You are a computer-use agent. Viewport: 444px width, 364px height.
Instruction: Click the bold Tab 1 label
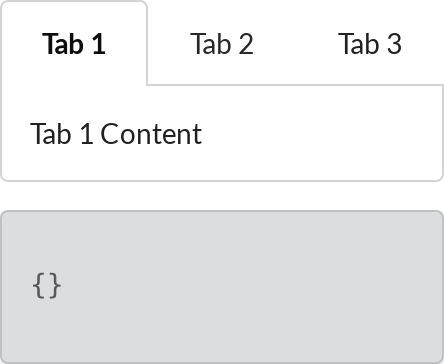click(74, 44)
